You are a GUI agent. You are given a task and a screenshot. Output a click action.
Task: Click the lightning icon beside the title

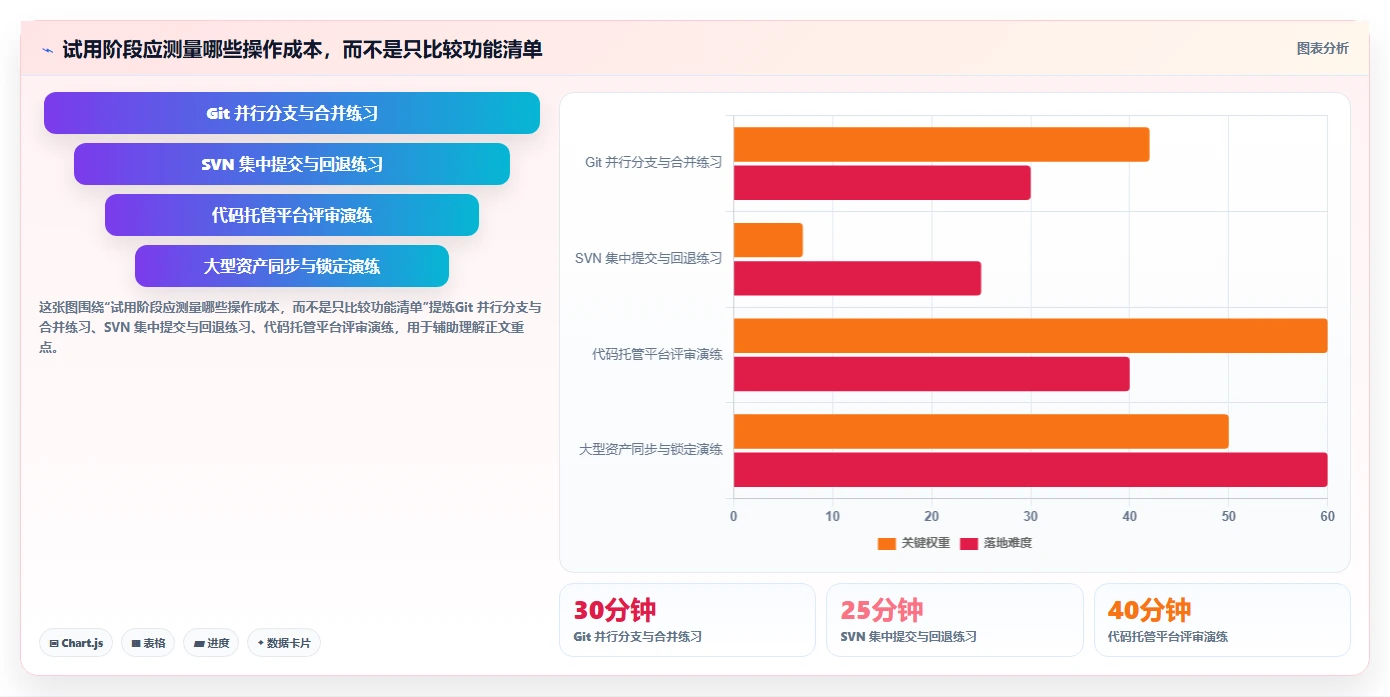pos(47,50)
